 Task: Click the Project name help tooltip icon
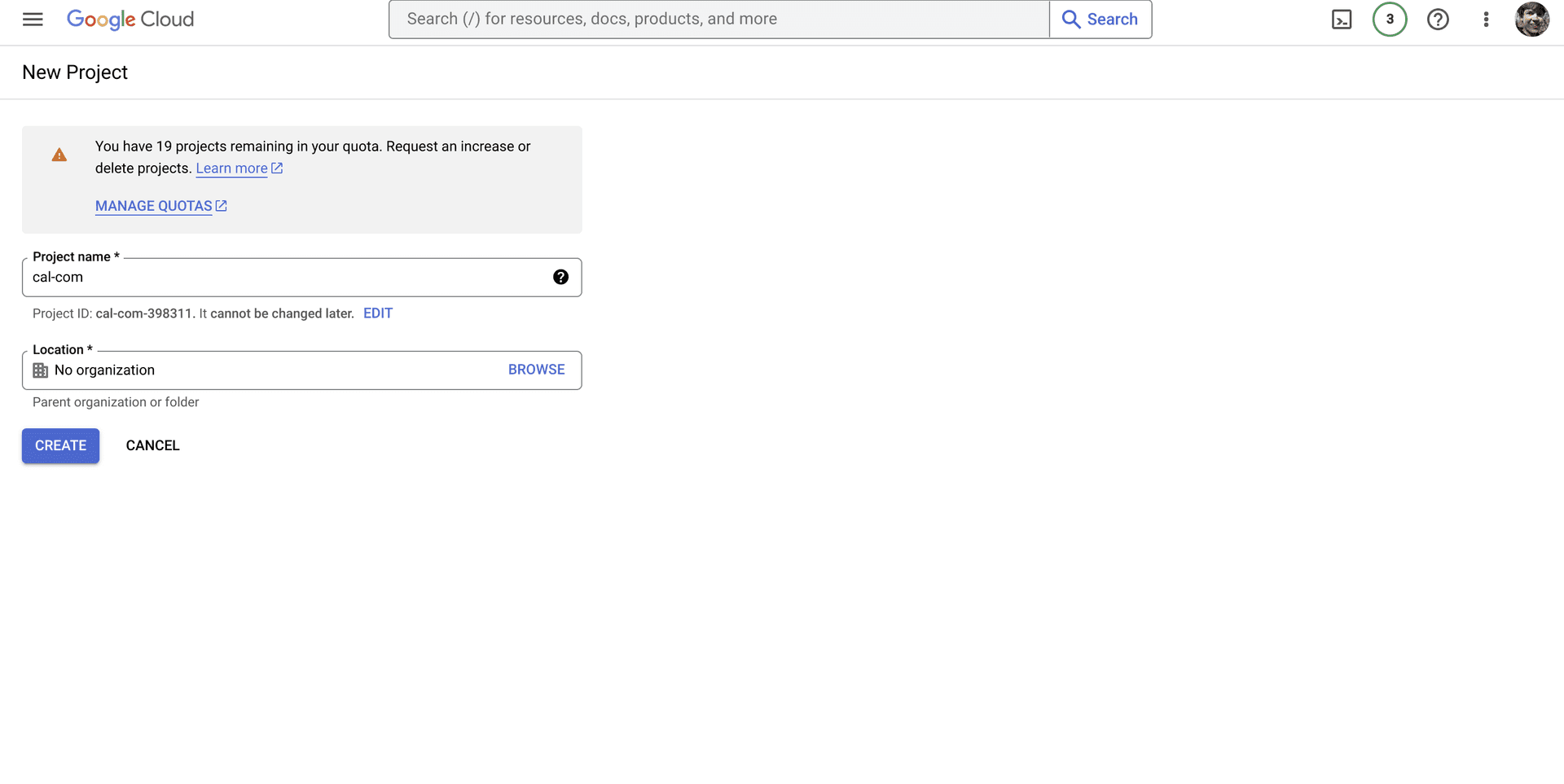pos(560,278)
